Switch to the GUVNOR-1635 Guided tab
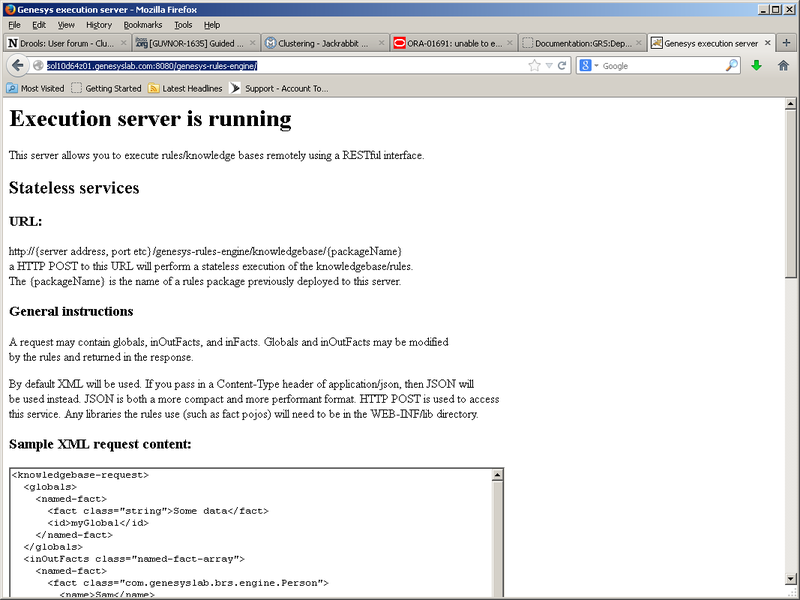This screenshot has height=600, width=800. tap(196, 43)
